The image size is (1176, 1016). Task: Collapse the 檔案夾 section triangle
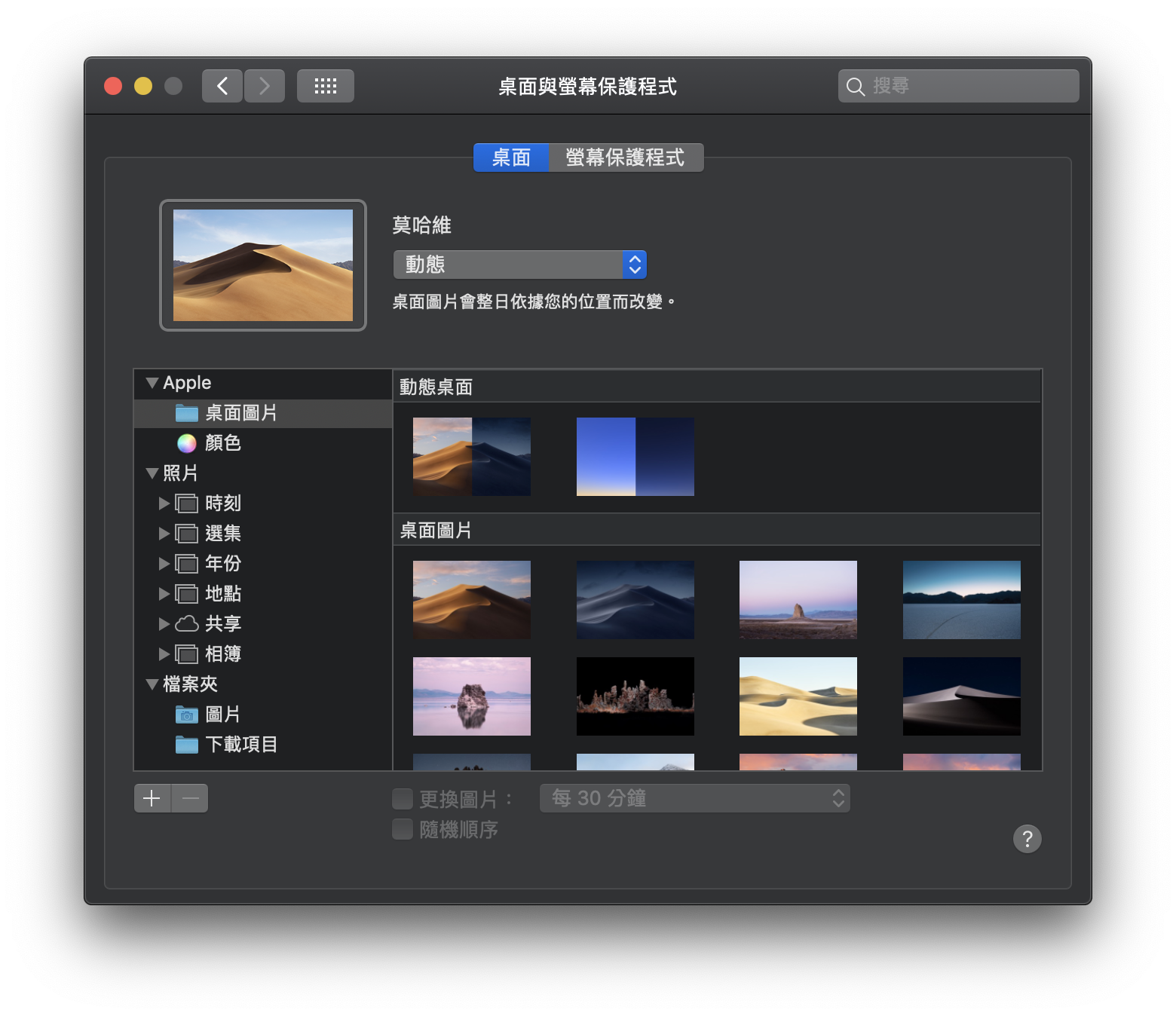point(152,684)
